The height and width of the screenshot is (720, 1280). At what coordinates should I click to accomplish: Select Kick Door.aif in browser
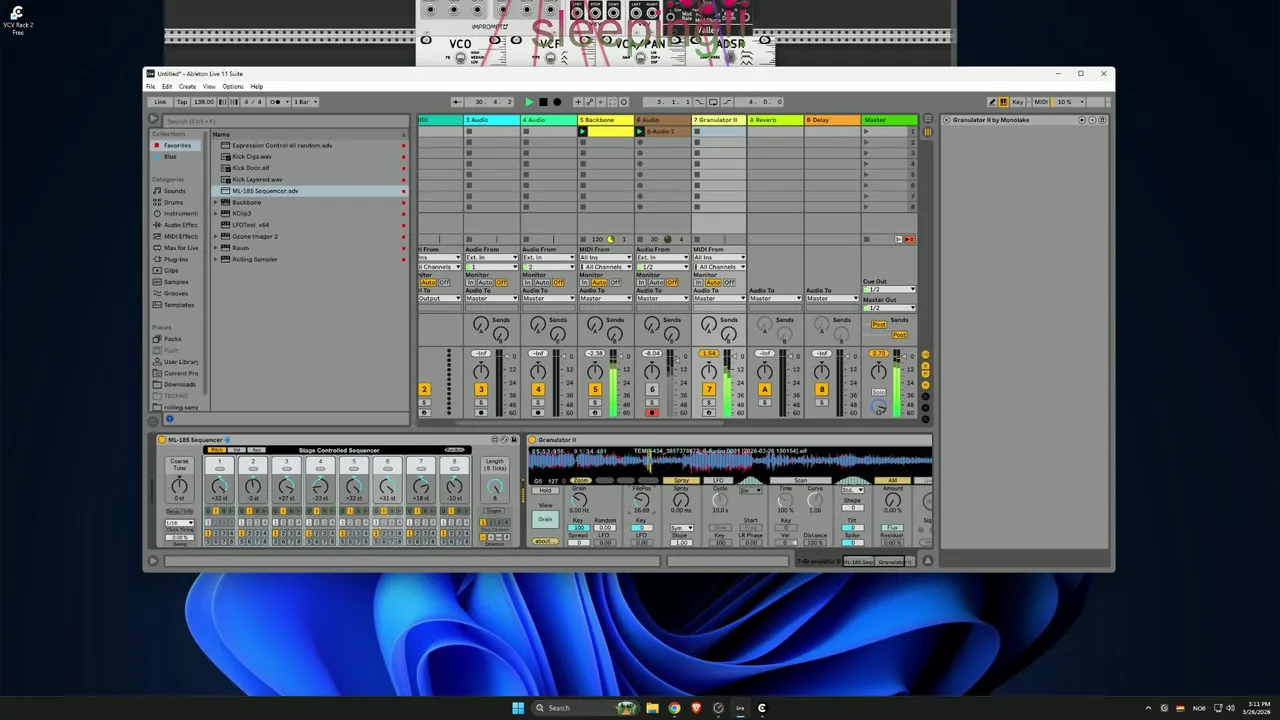tap(251, 168)
